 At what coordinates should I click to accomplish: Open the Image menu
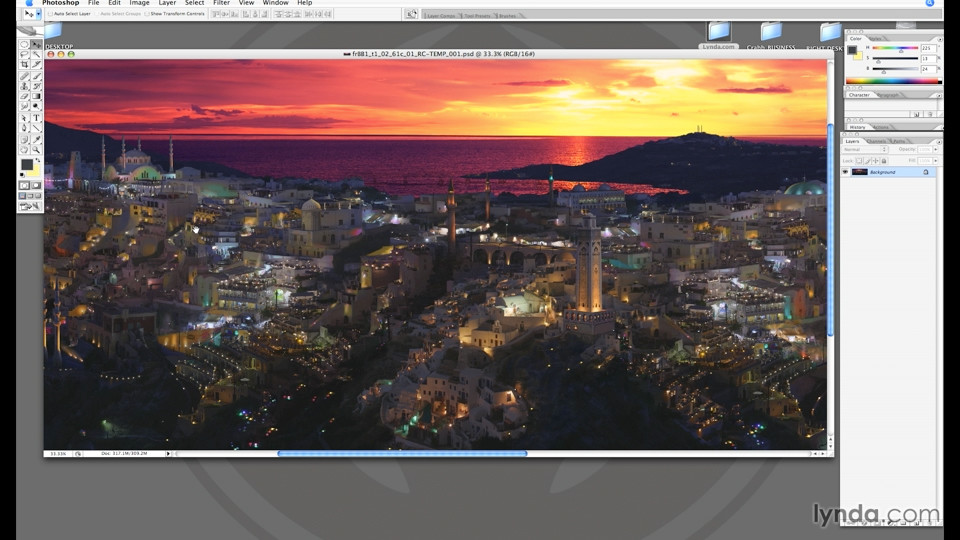pos(139,3)
